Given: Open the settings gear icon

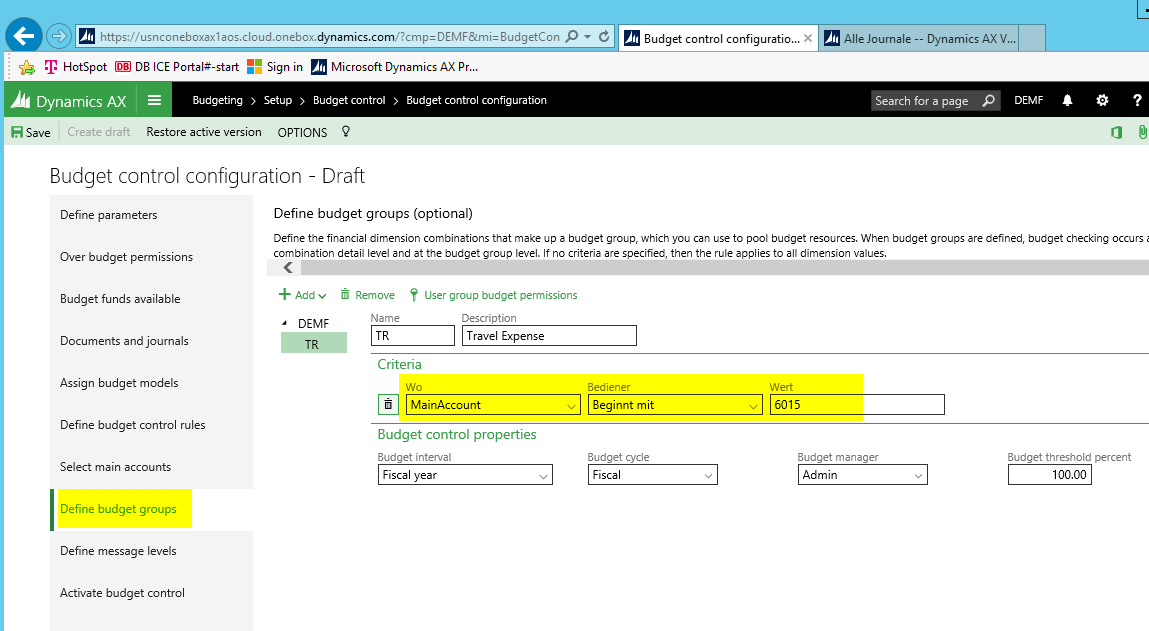Looking at the screenshot, I should (x=1102, y=101).
